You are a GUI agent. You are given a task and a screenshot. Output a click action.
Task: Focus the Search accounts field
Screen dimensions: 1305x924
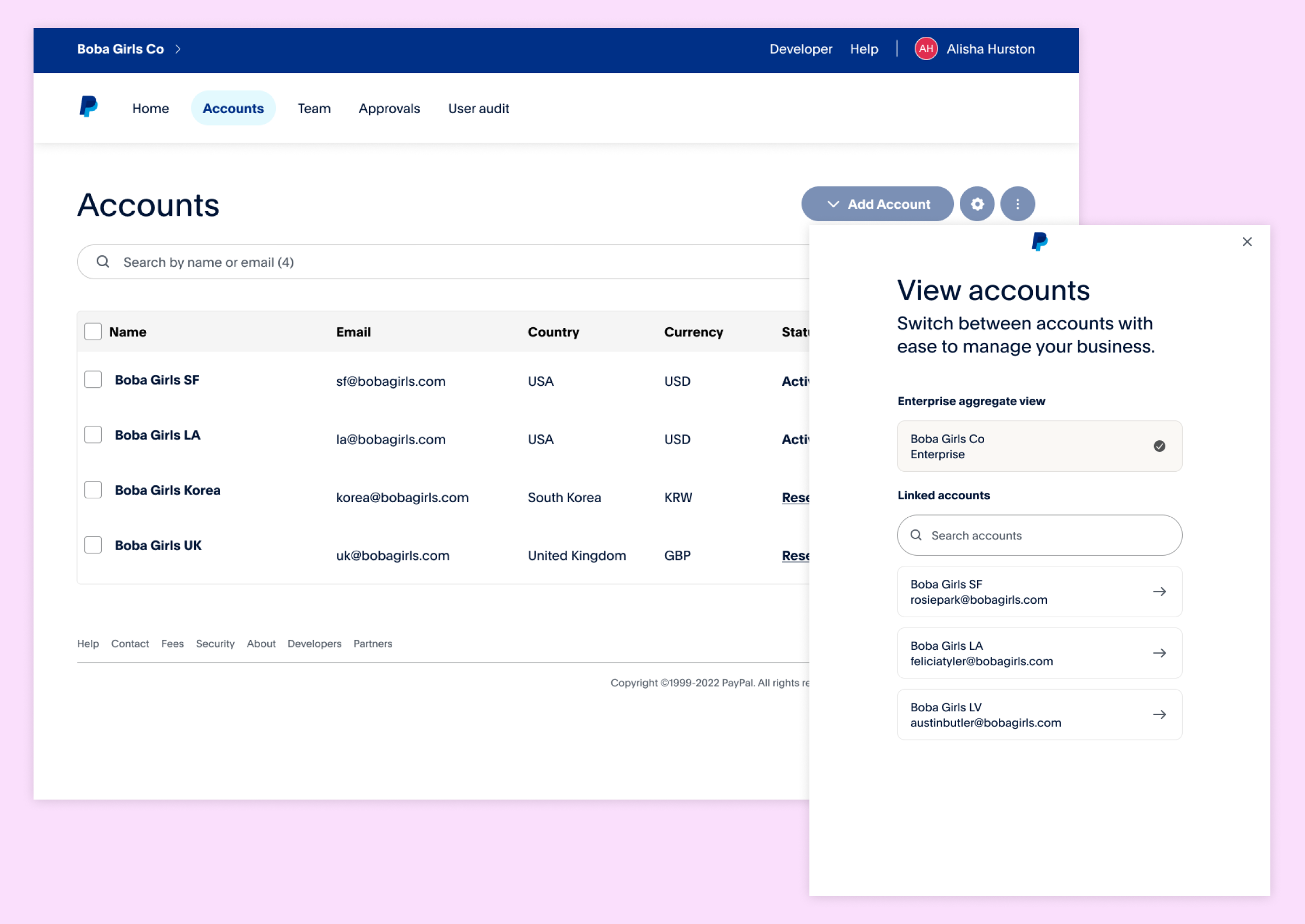(x=1039, y=536)
